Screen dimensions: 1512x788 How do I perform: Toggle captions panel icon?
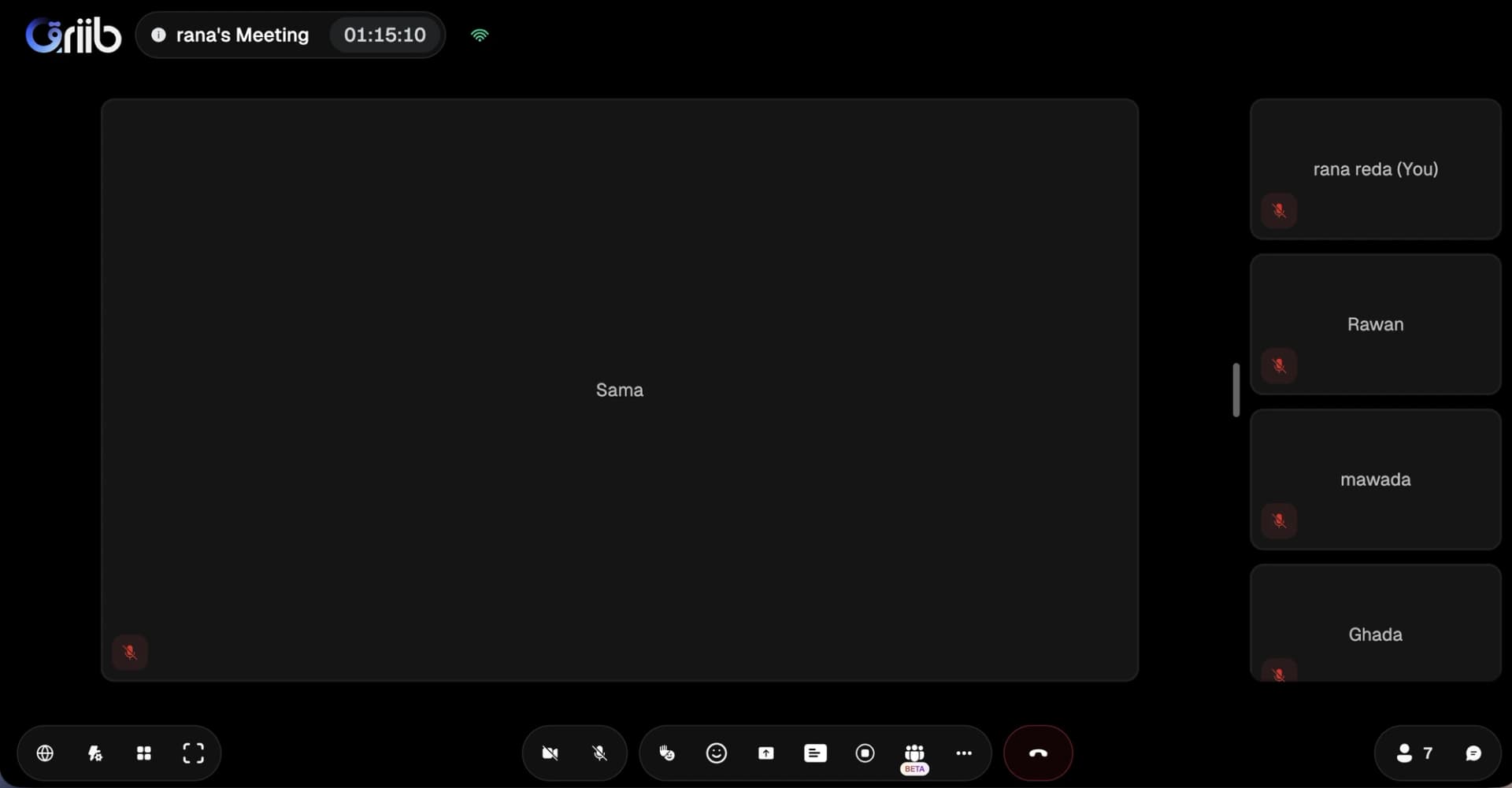(x=815, y=753)
